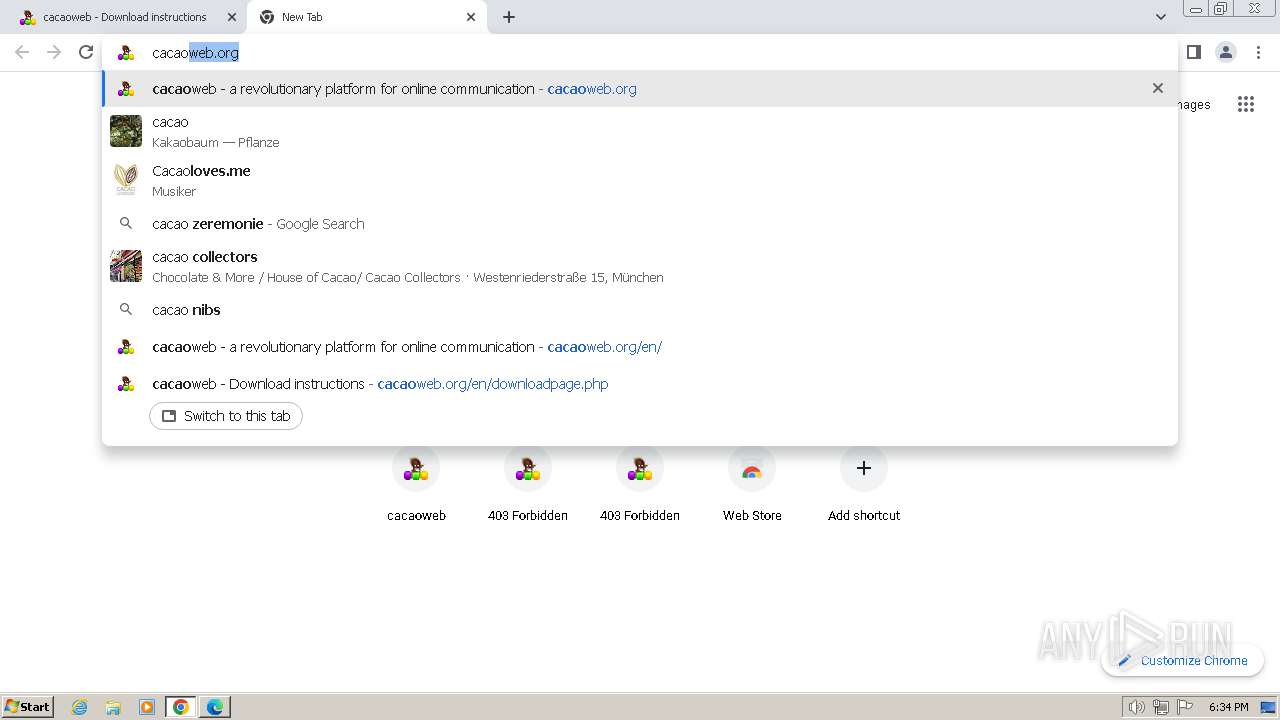The image size is (1280, 720).
Task: Click the cacao plant thumbnail
Action: coord(126,131)
